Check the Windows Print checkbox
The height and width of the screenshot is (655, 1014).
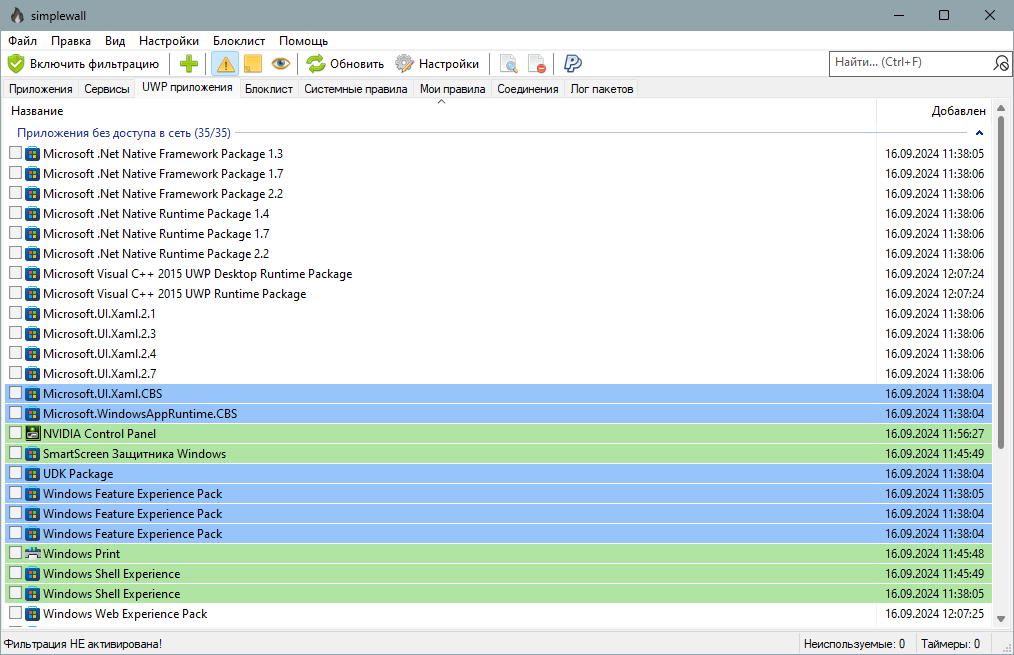(16, 553)
